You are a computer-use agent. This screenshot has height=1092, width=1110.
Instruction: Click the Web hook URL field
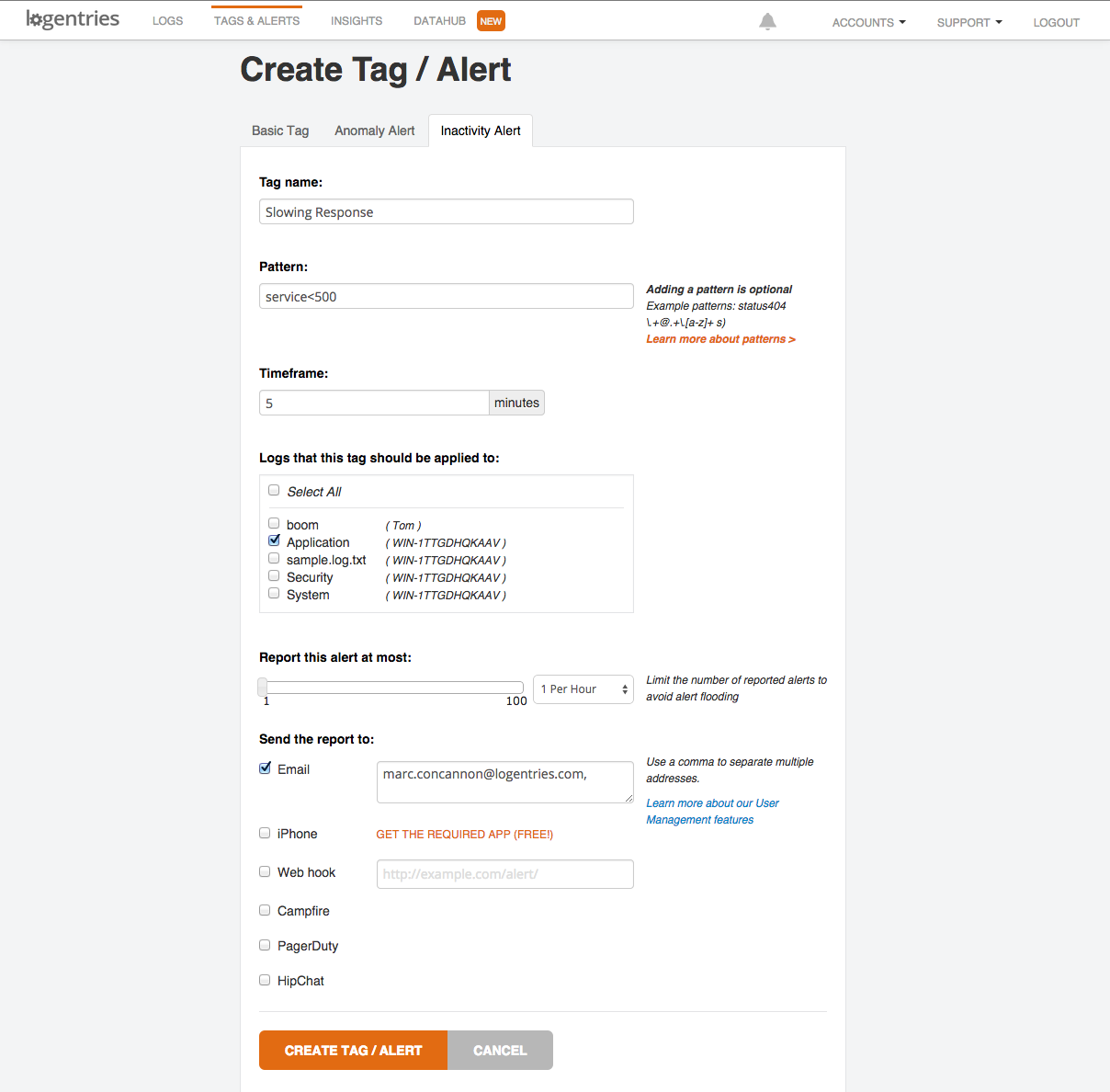pyautogui.click(x=504, y=874)
